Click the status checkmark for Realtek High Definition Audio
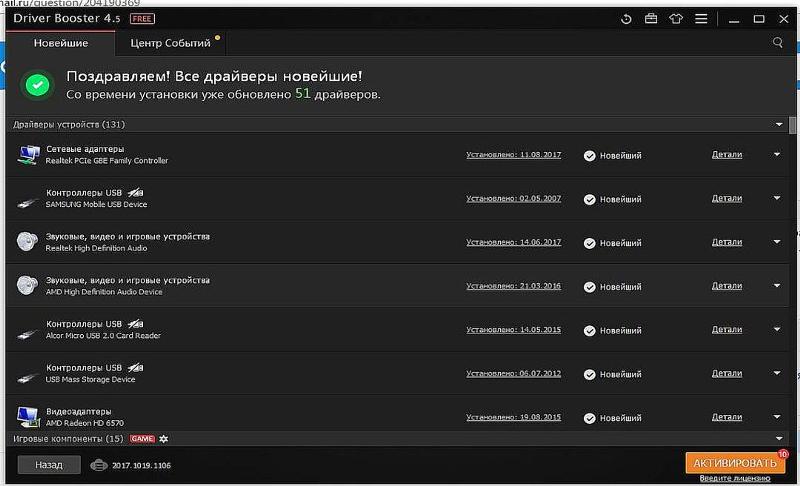The width and height of the screenshot is (800, 486). pyautogui.click(x=589, y=243)
